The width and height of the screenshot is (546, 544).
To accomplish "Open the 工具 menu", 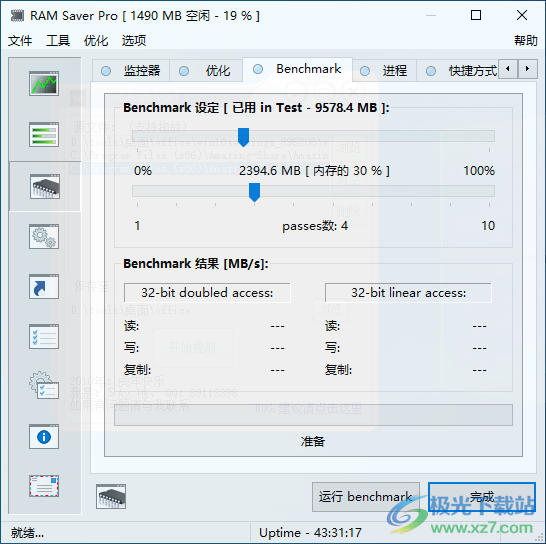I will [x=58, y=40].
